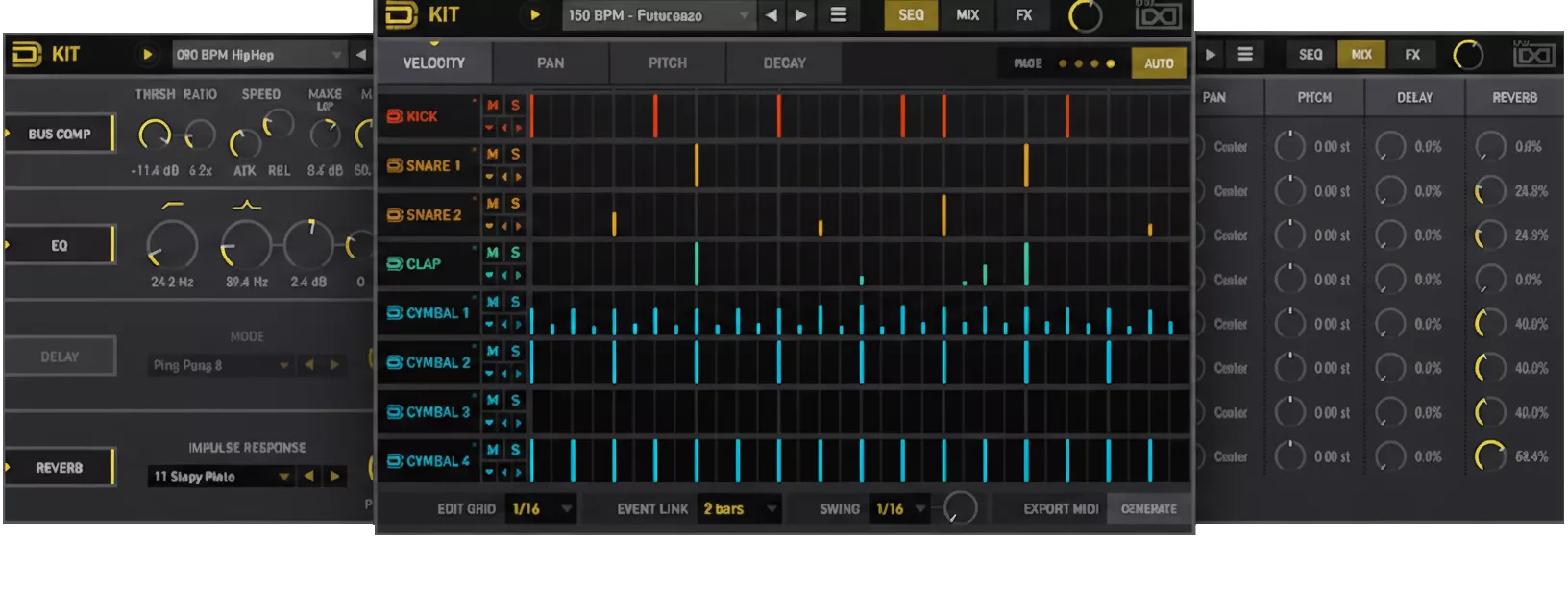Open the SWING 1/16 dropdown
The image size is (1568, 615).
(x=901, y=509)
